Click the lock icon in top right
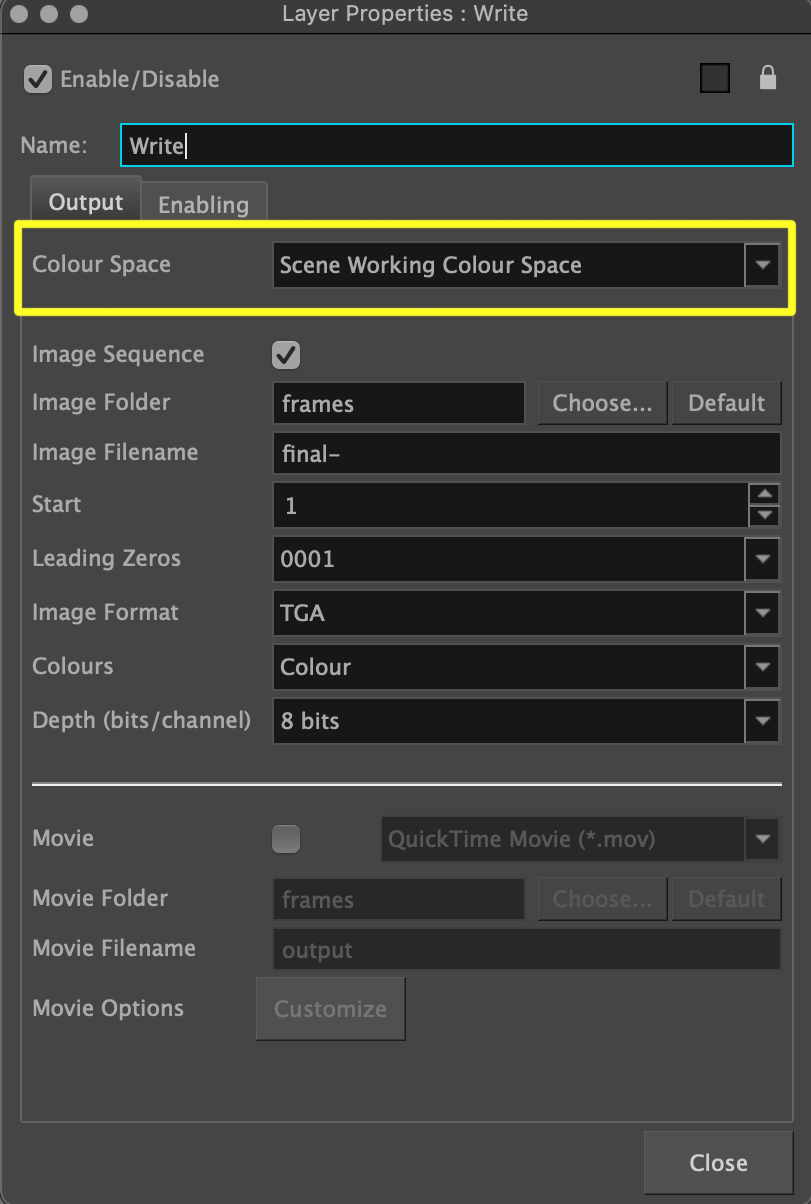This screenshot has width=811, height=1204. coord(767,78)
